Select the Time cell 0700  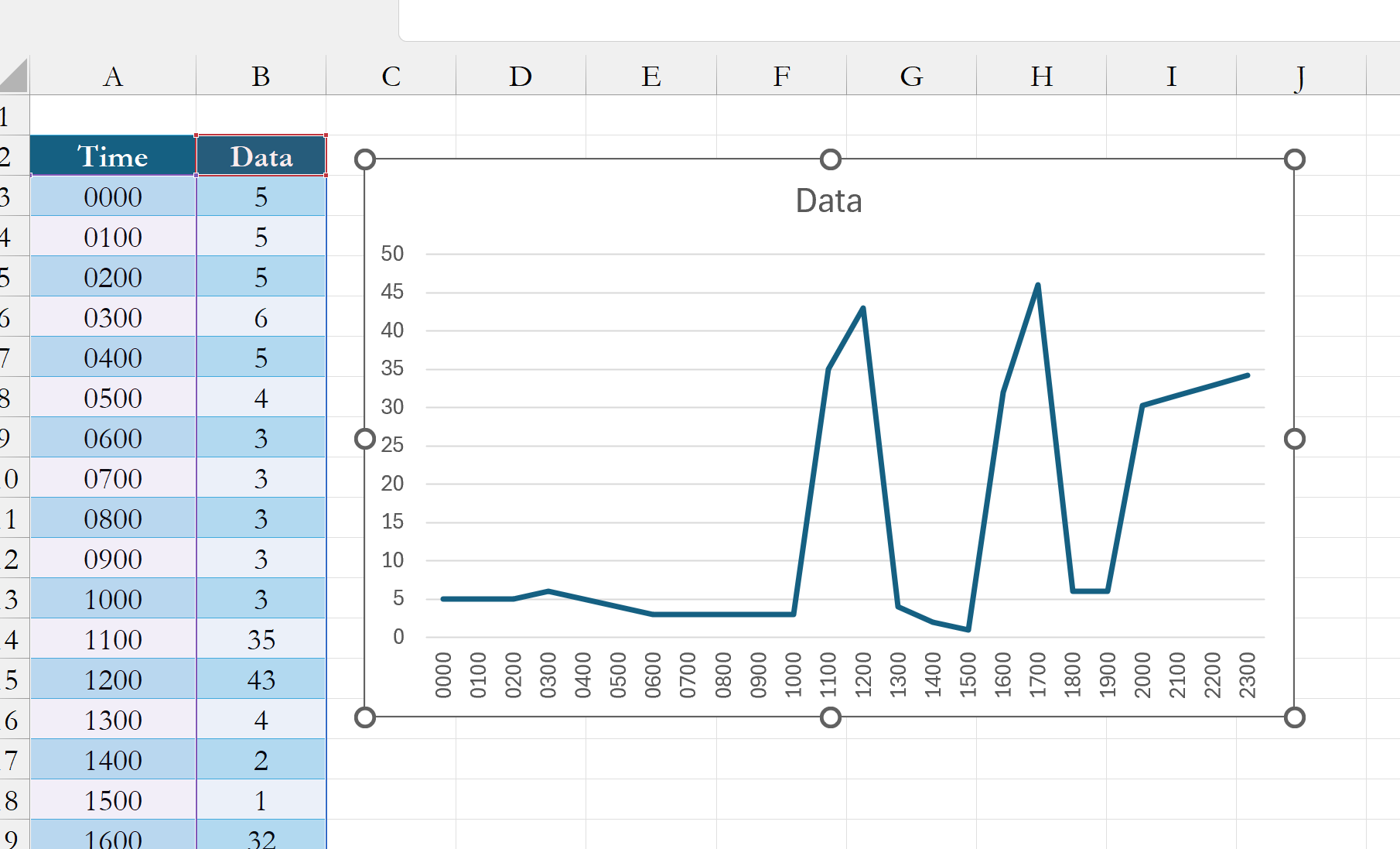113,478
